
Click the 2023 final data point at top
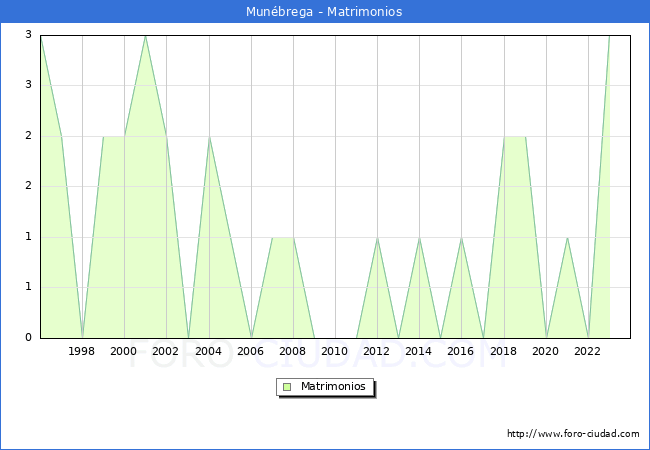point(609,36)
